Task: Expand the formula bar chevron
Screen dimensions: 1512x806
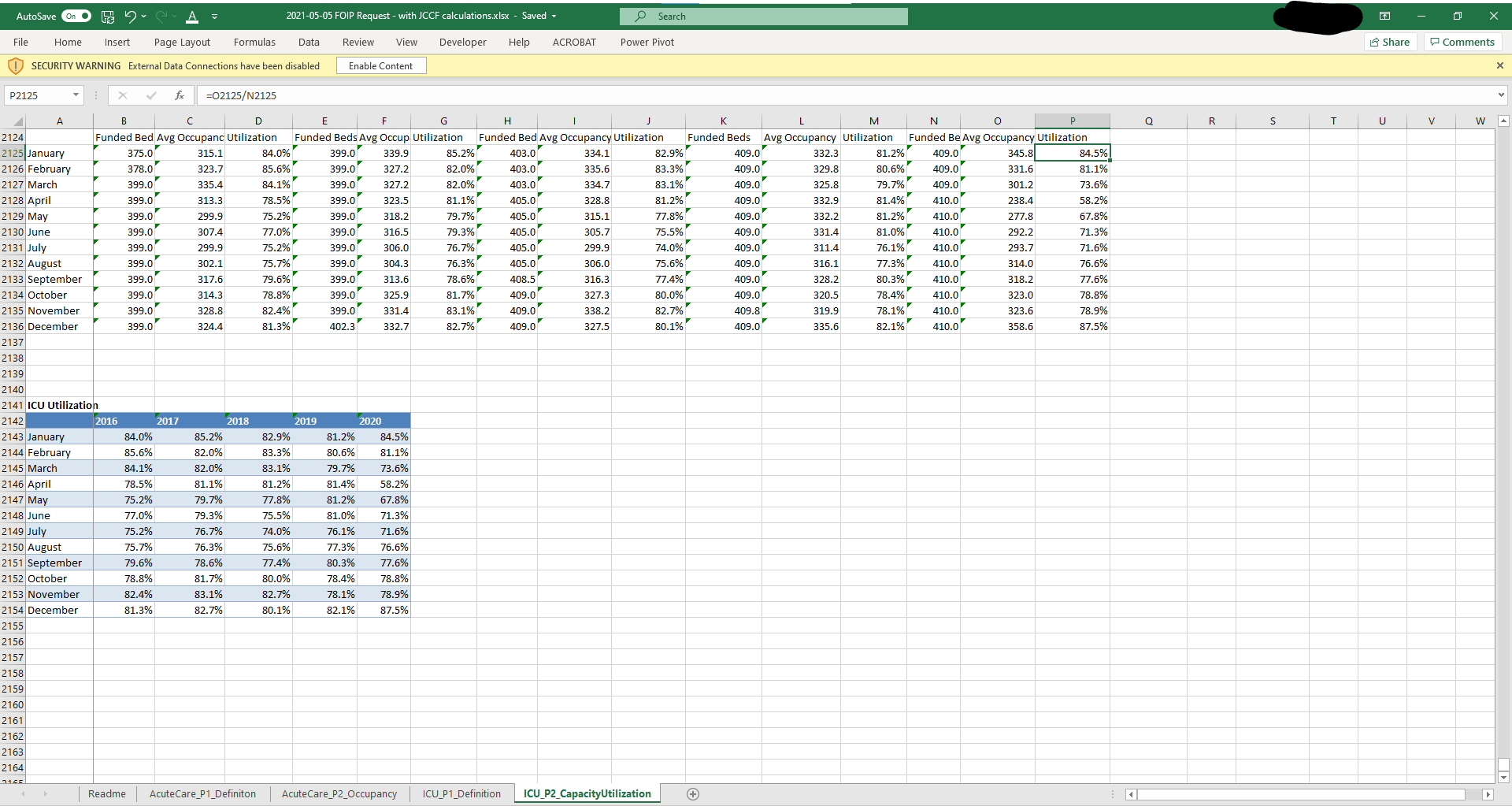Action: click(x=1500, y=95)
